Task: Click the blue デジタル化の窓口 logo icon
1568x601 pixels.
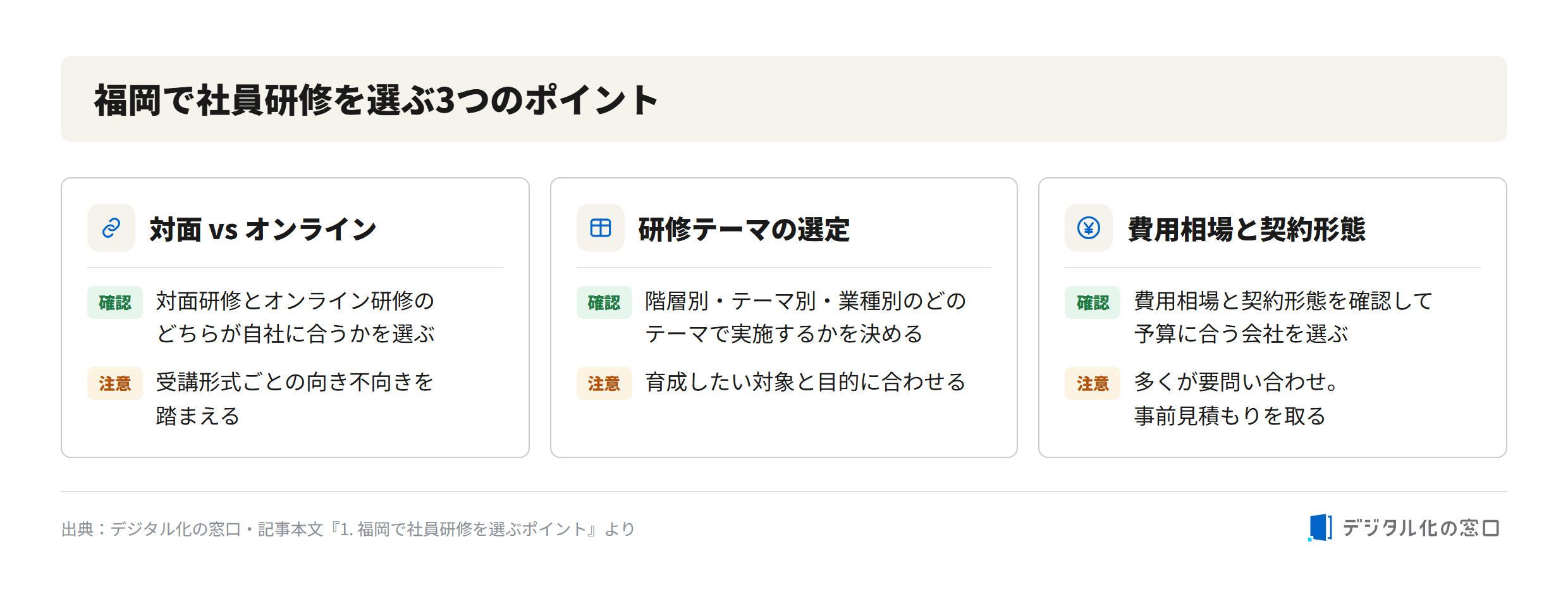Action: (1320, 528)
